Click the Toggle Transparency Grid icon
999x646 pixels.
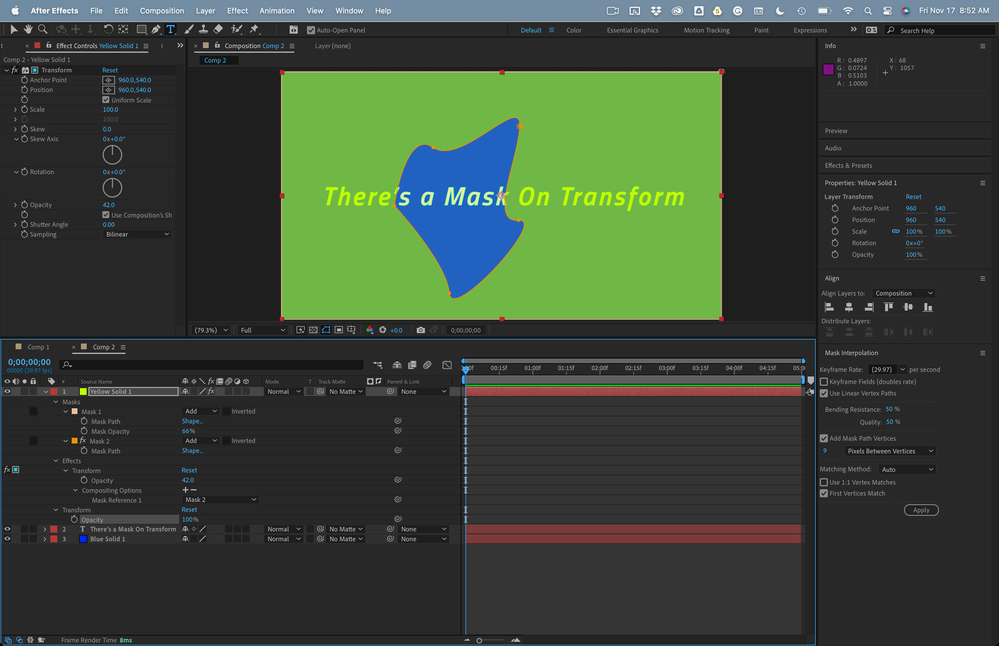pos(313,330)
